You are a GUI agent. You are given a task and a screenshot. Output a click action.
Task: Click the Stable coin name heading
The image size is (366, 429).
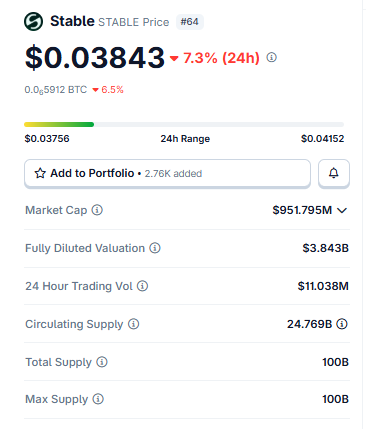72,21
